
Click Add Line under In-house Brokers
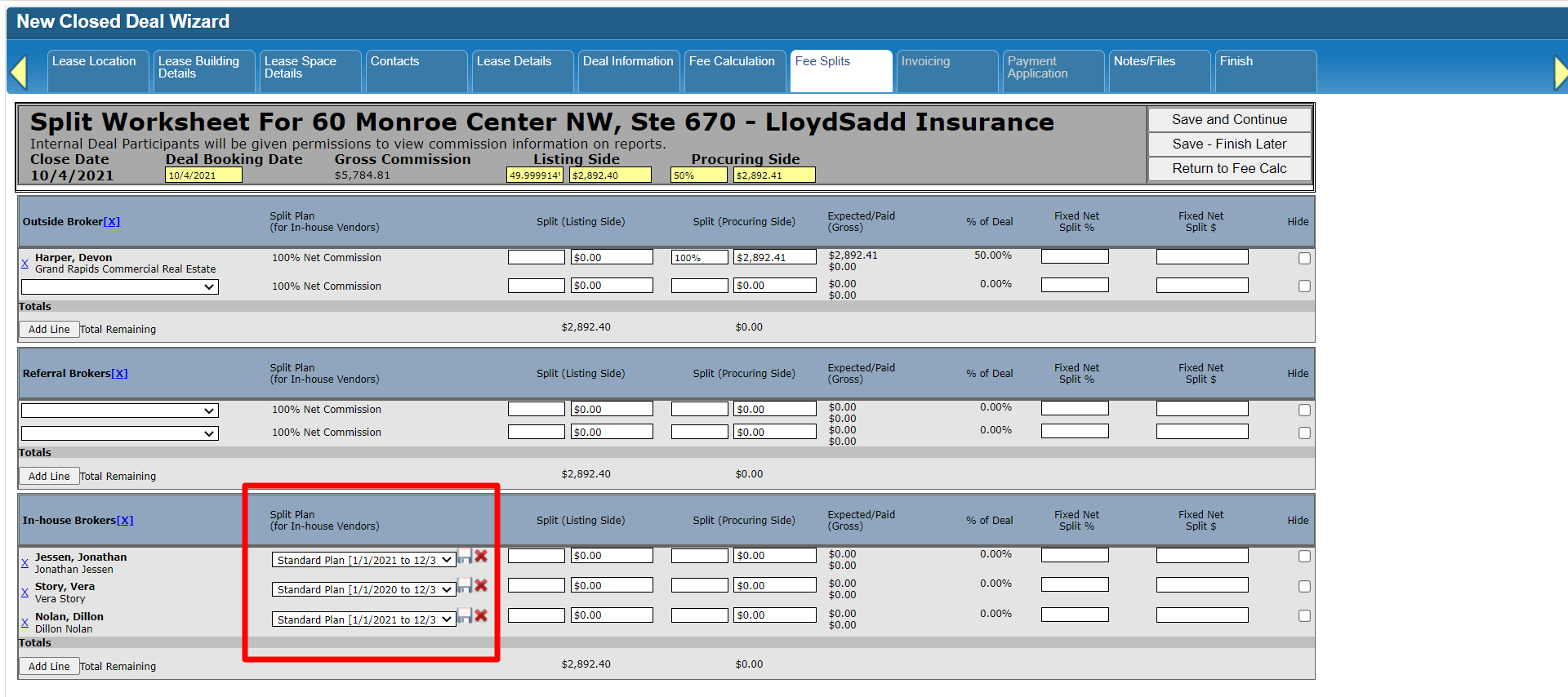(49, 667)
